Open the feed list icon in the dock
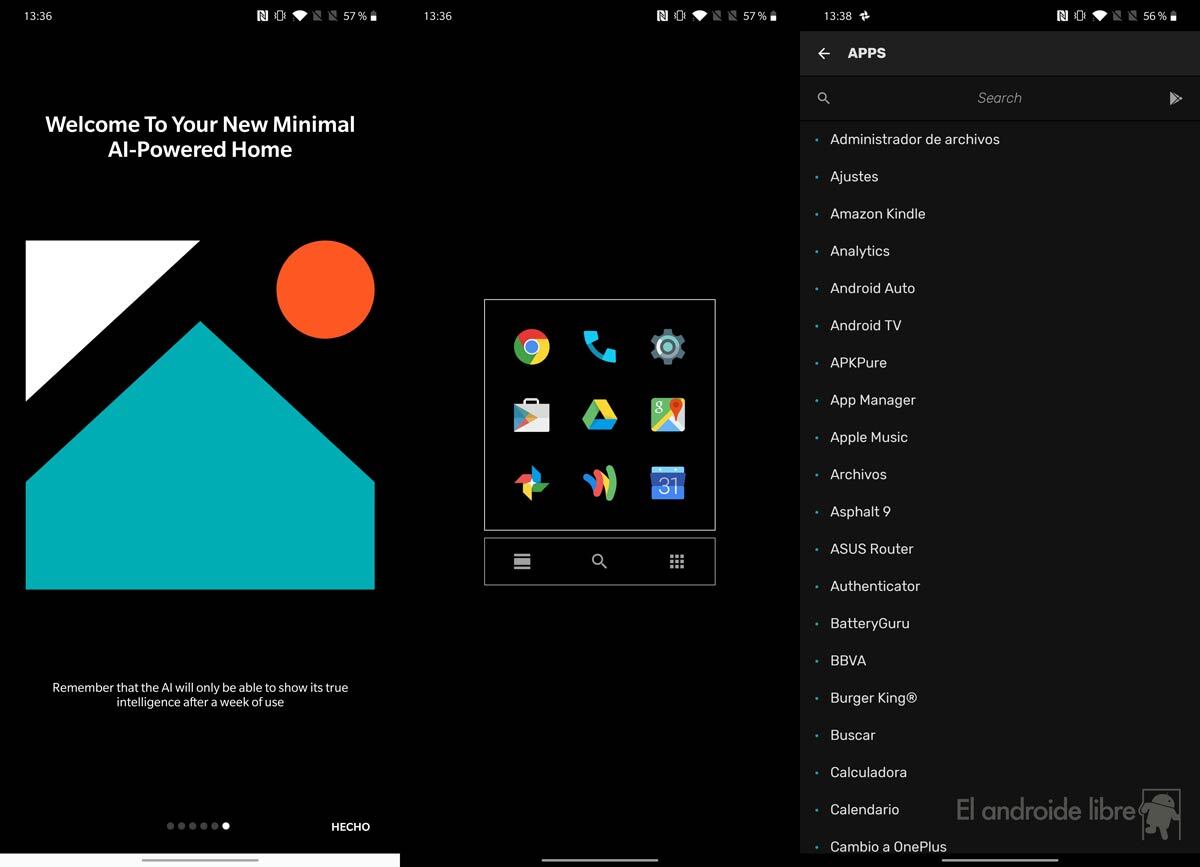This screenshot has height=867, width=1200. (x=522, y=562)
